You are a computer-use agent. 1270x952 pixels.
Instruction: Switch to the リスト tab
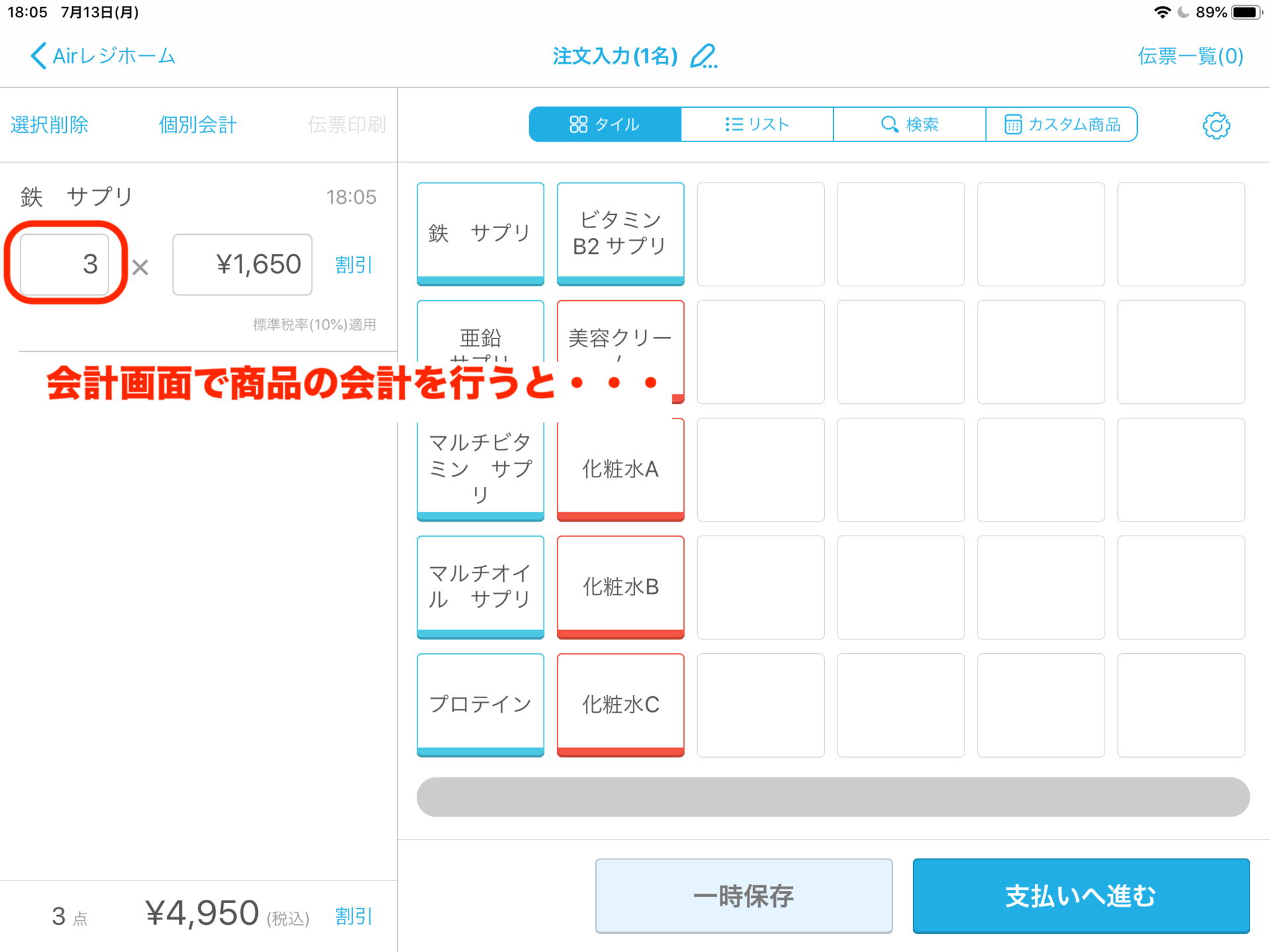[x=757, y=124]
